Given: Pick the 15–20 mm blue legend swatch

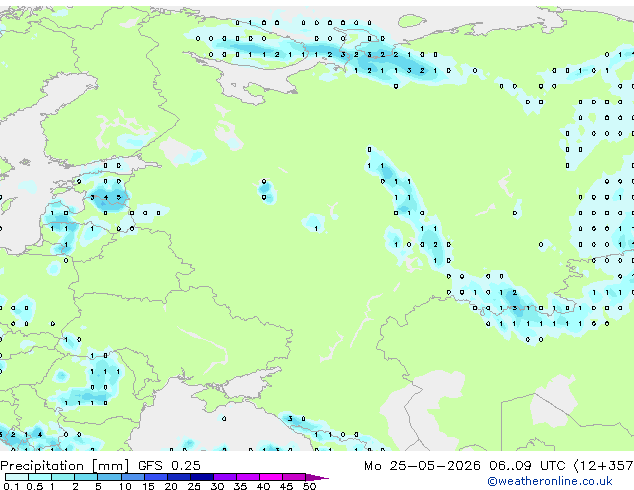Looking at the screenshot, I should click(x=156, y=477).
